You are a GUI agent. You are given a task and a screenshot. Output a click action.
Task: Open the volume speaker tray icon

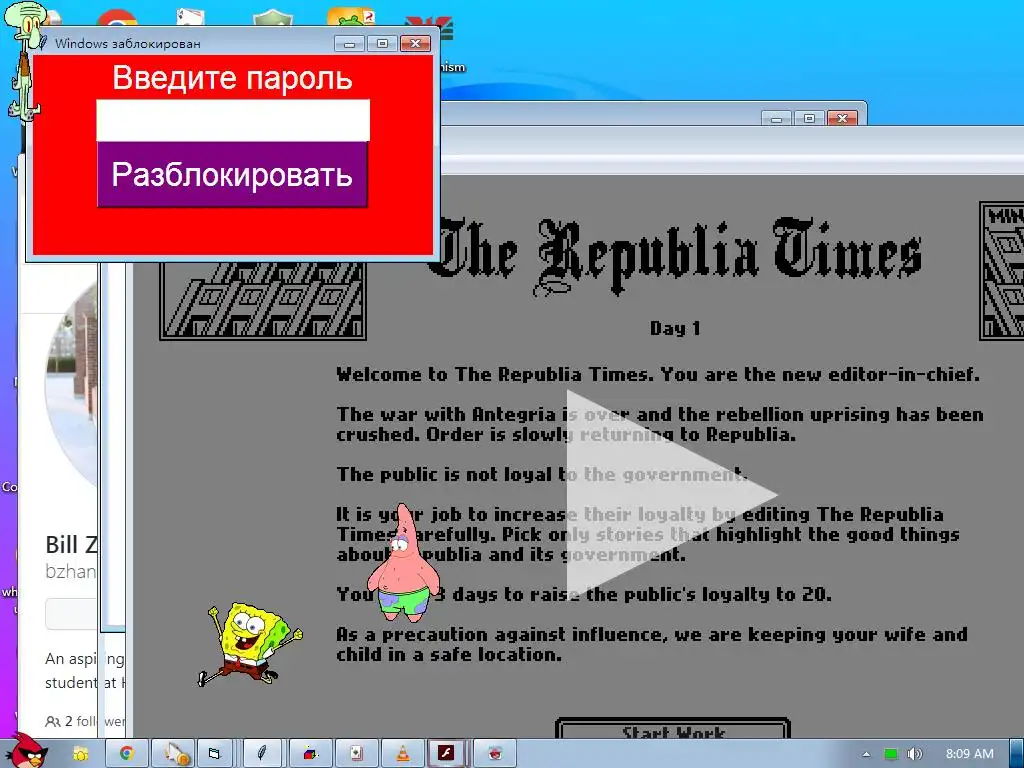tap(915, 754)
